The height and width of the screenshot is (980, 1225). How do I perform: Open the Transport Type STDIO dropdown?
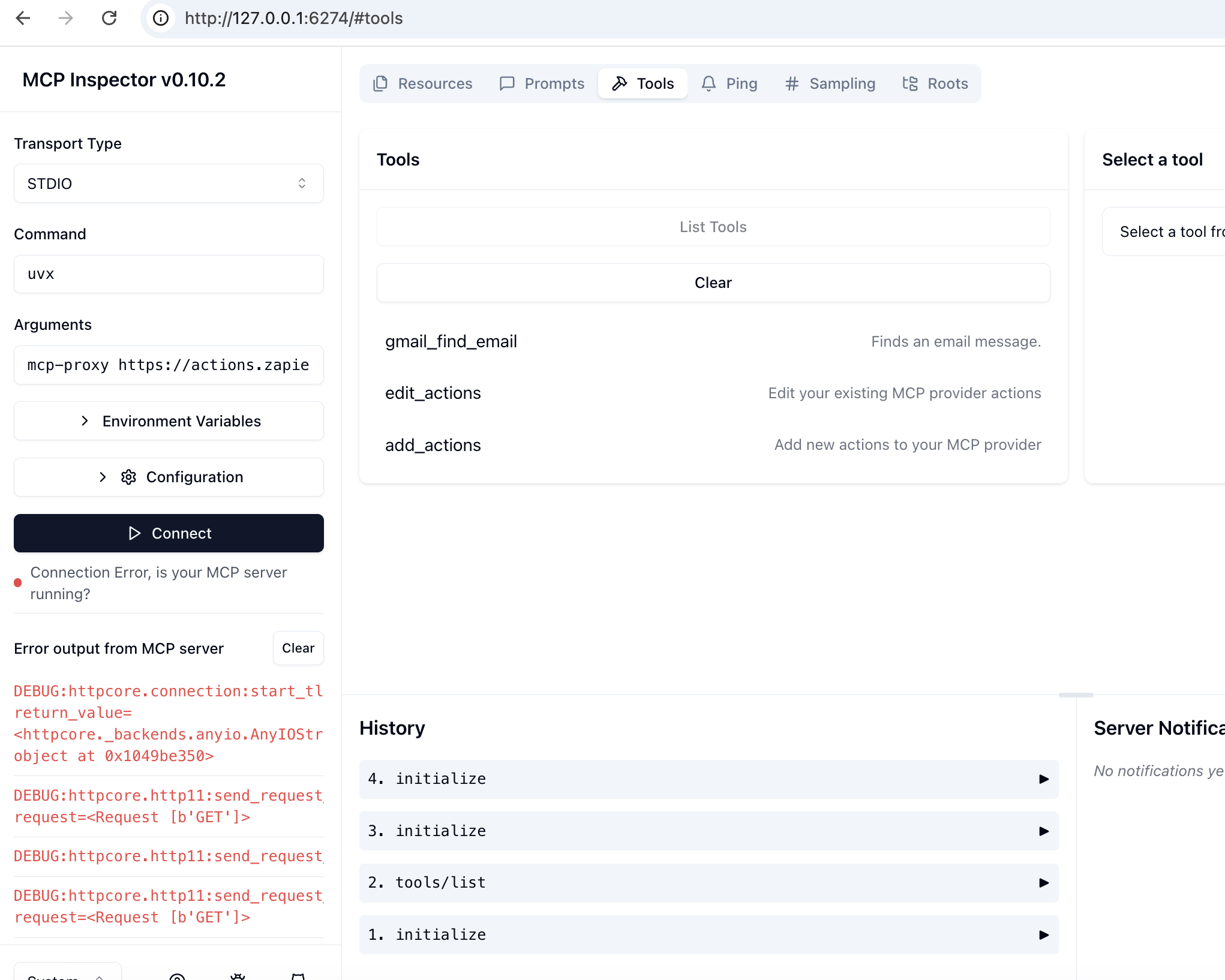pyautogui.click(x=169, y=184)
